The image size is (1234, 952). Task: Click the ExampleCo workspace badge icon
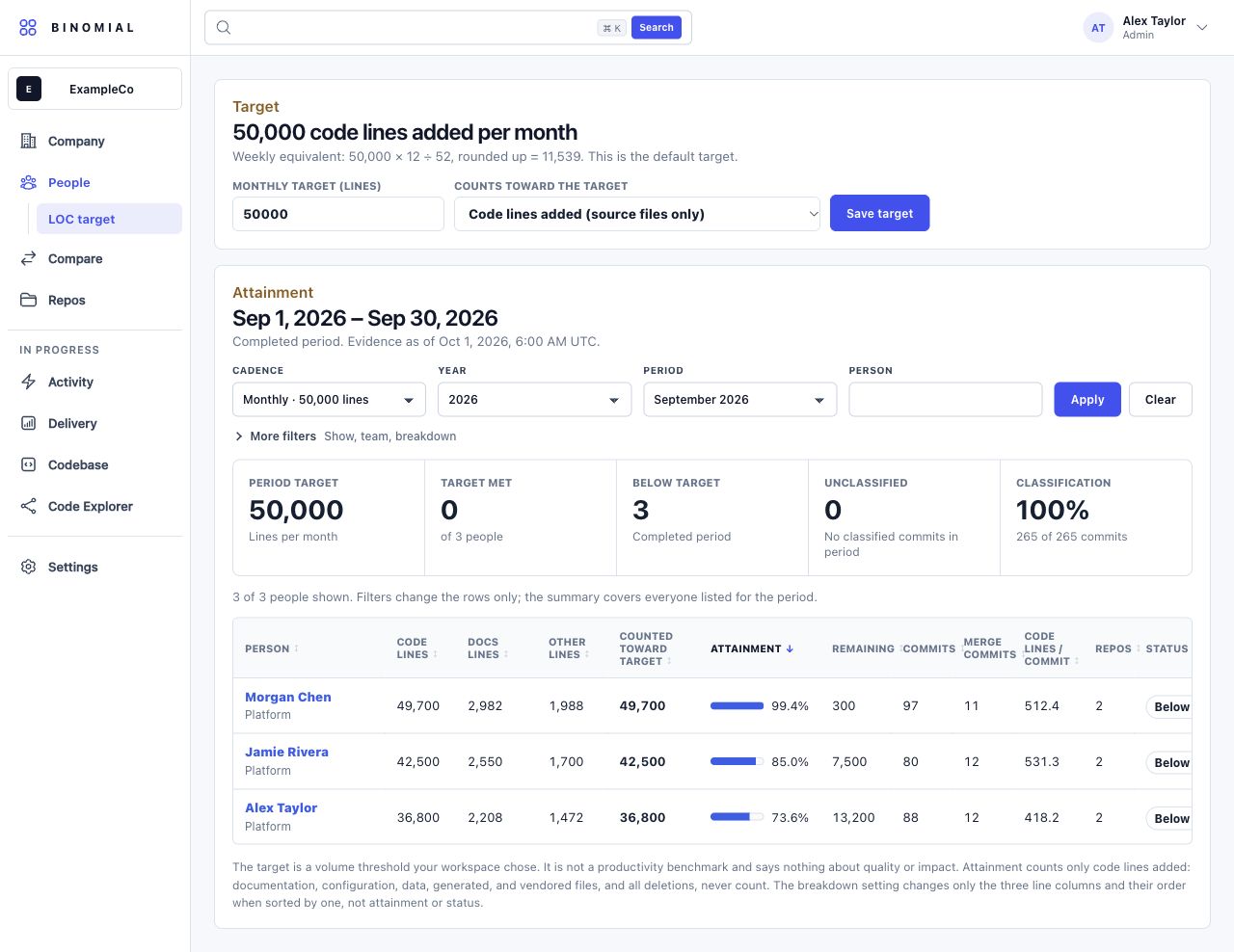point(29,89)
